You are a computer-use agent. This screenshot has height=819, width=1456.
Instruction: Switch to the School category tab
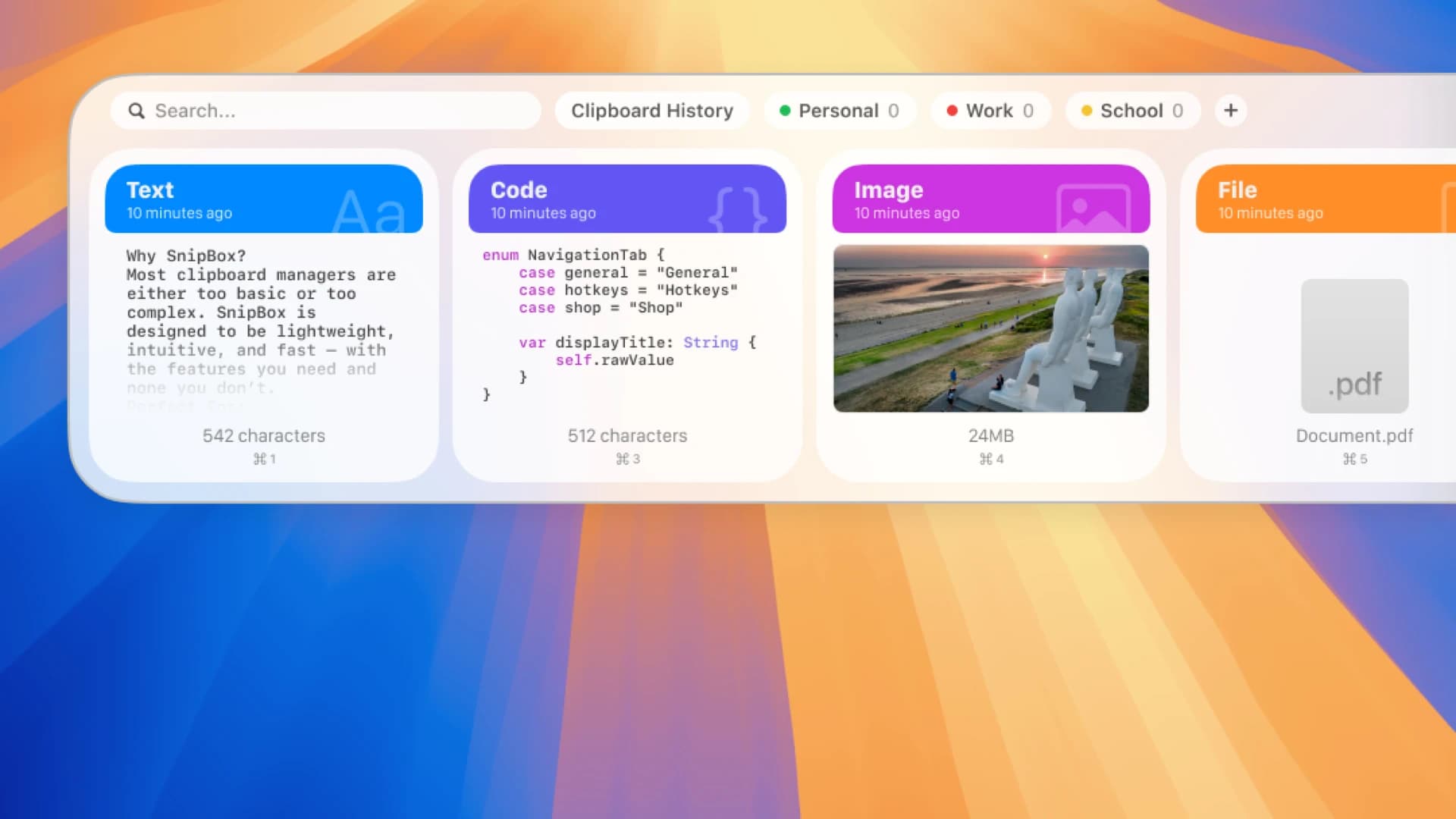1133,111
